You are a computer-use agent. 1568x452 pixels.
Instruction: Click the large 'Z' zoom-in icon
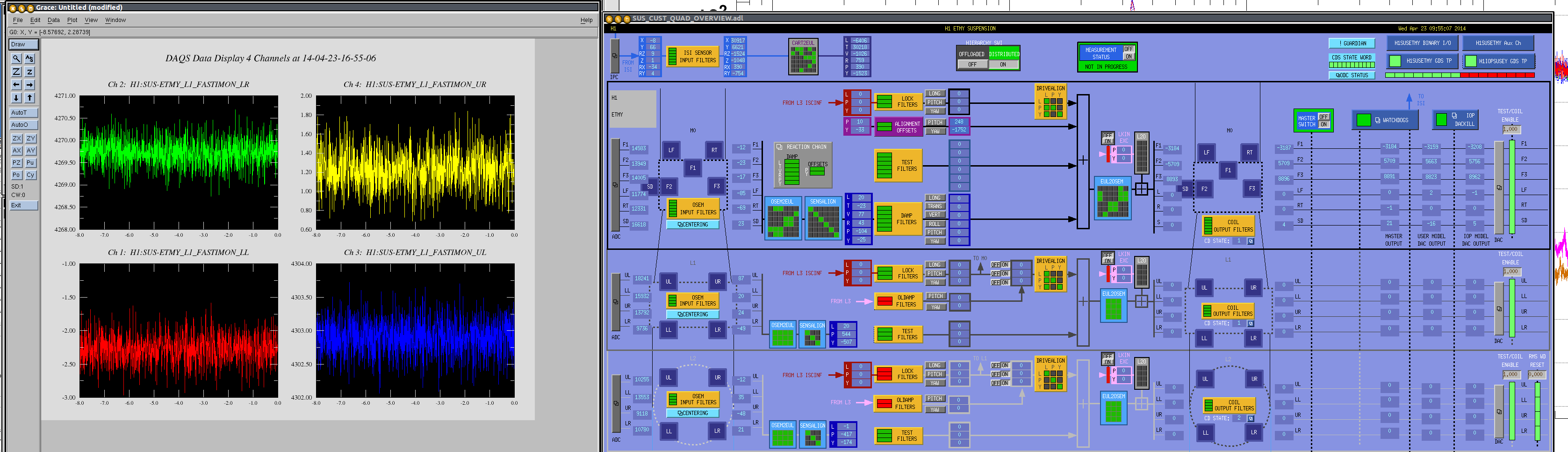pos(16,72)
